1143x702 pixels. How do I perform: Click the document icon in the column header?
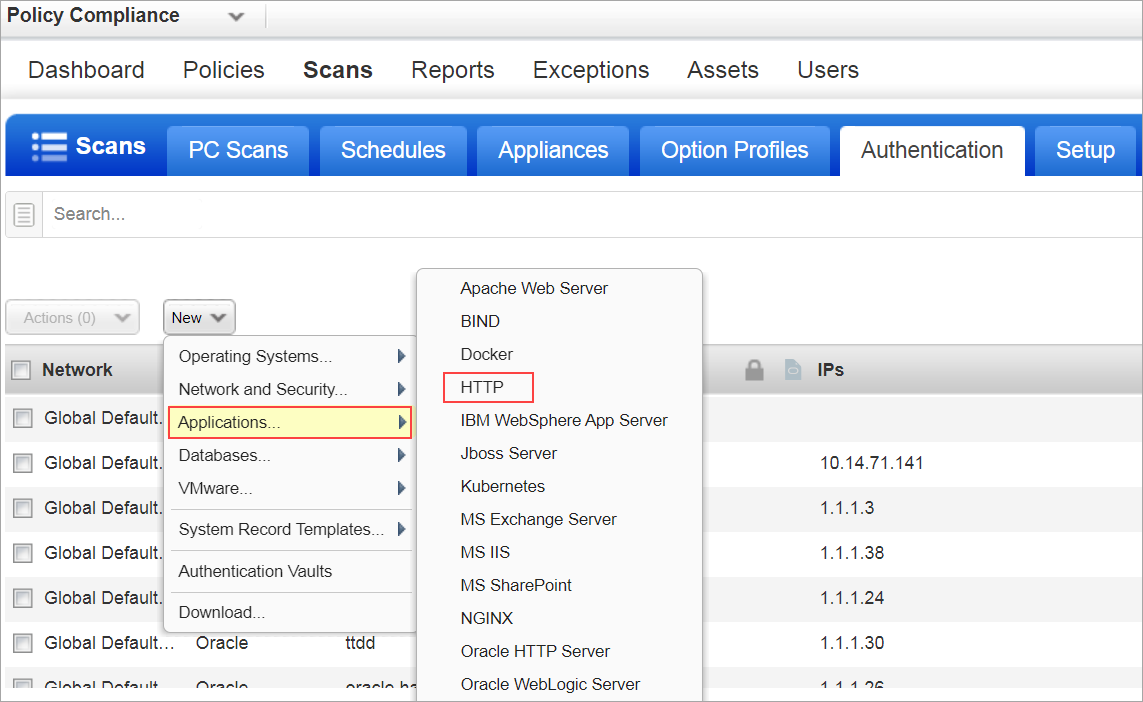791,369
